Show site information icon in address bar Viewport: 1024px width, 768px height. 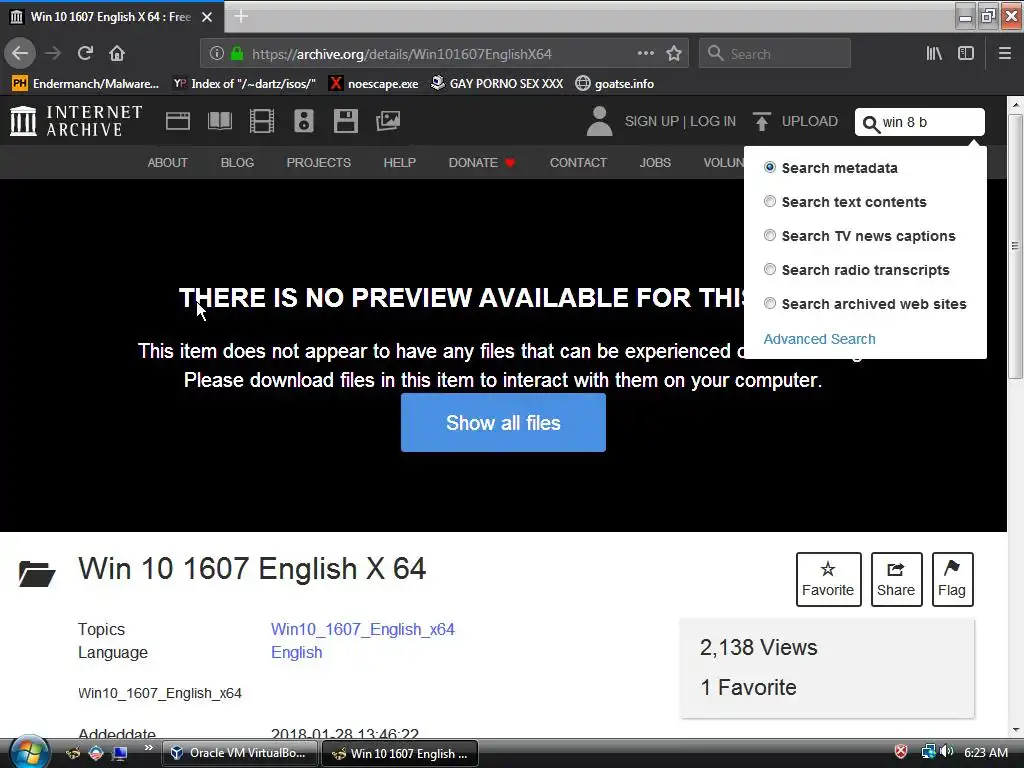(x=216, y=54)
